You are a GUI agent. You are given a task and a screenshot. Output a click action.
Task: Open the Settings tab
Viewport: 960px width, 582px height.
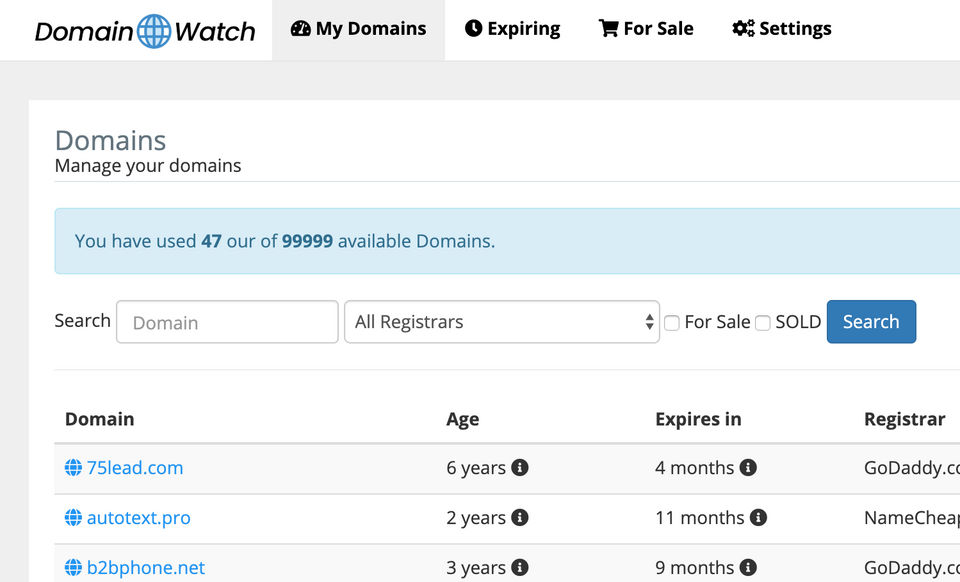tap(782, 29)
